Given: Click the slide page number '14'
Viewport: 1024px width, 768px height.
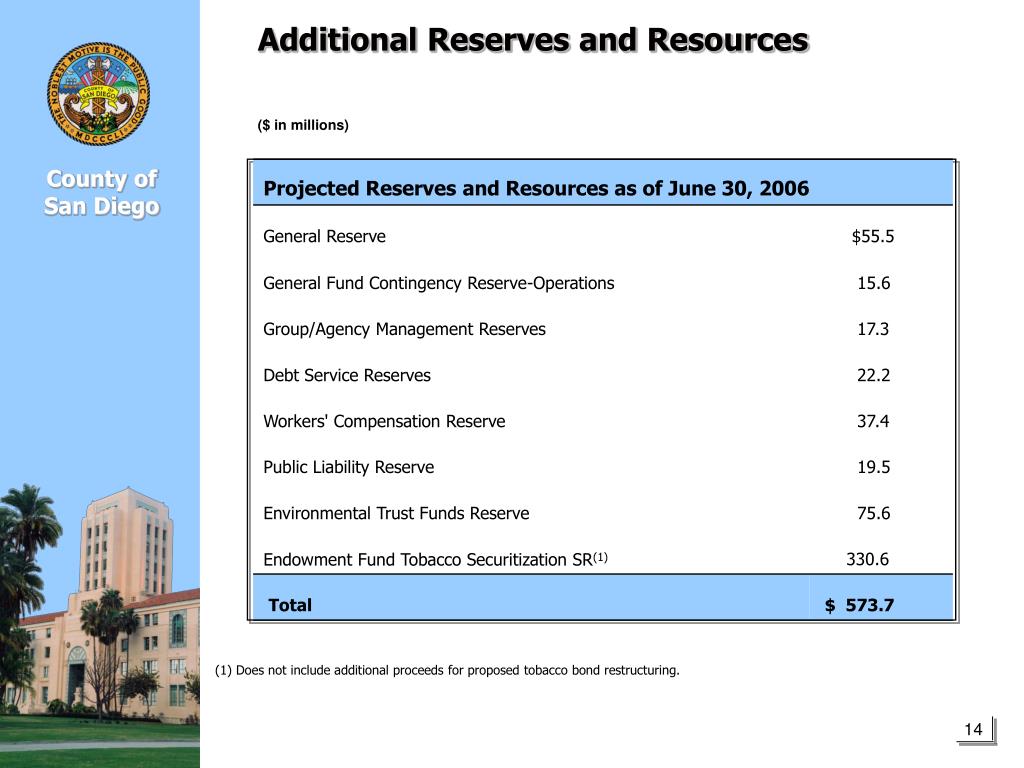Looking at the screenshot, I should pyautogui.click(x=973, y=729).
